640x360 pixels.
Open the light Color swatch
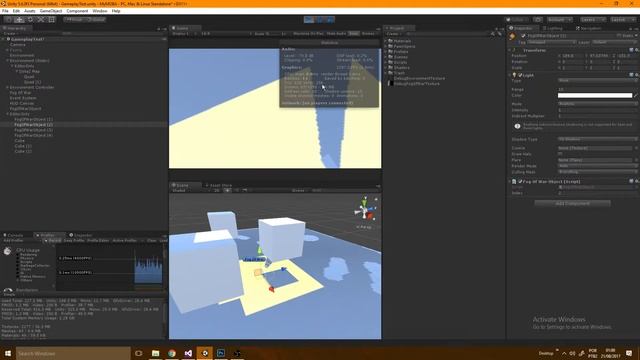595,96
